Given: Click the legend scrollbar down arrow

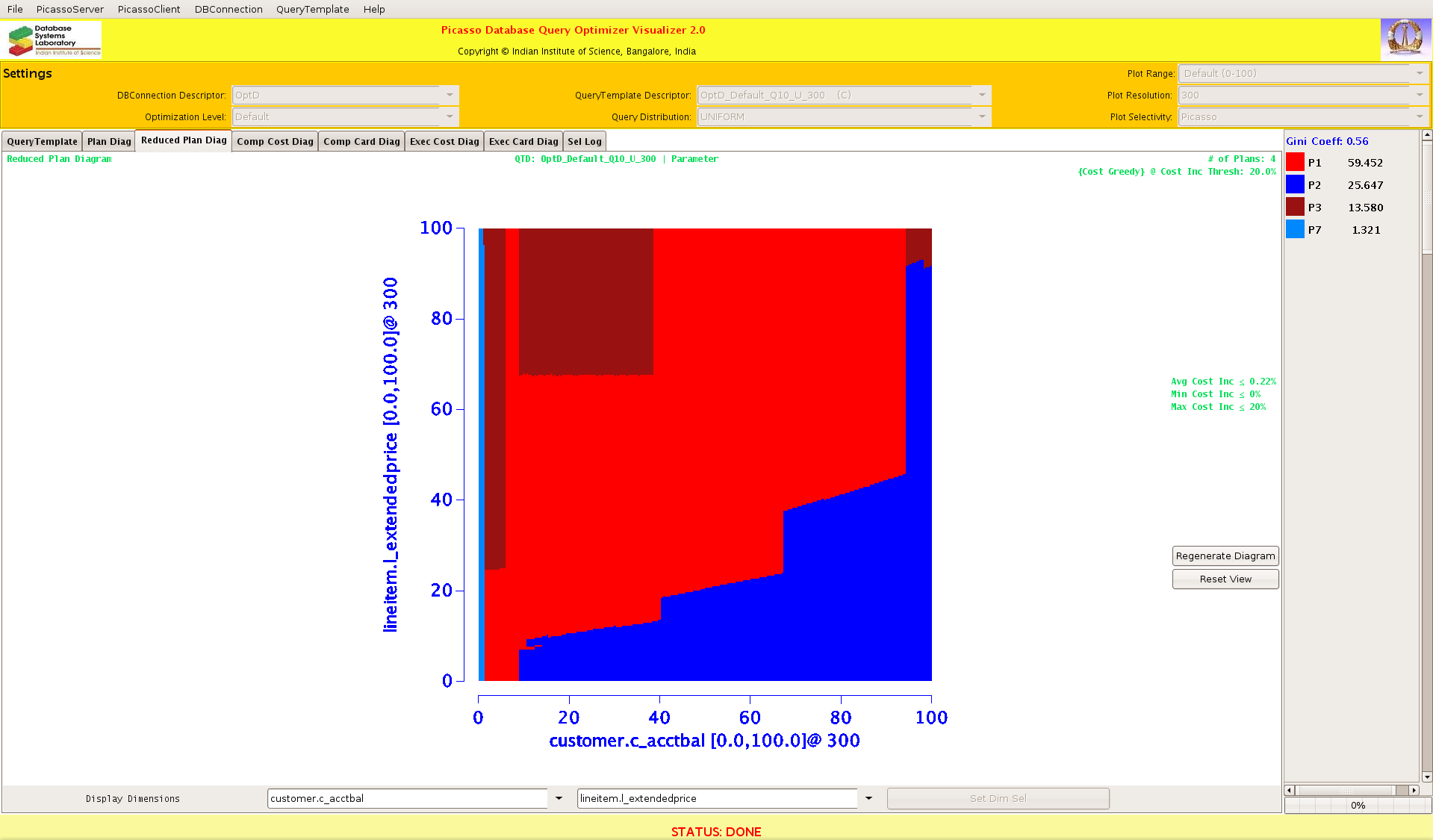Looking at the screenshot, I should click(x=1426, y=777).
